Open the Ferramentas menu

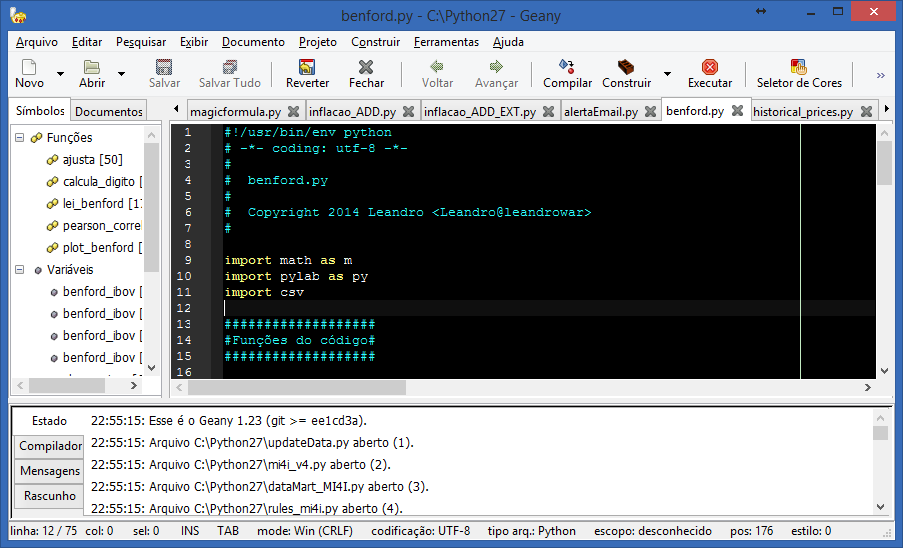[x=446, y=42]
